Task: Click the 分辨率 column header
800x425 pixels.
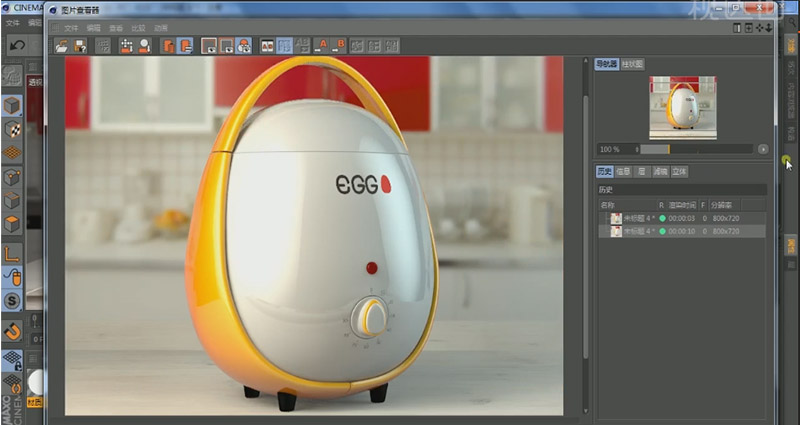Action: coord(721,205)
